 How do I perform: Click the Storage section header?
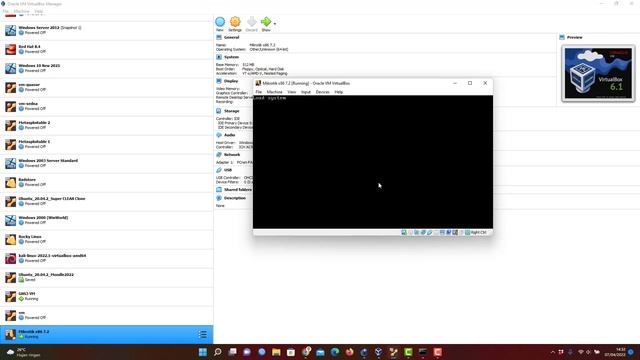click(231, 111)
